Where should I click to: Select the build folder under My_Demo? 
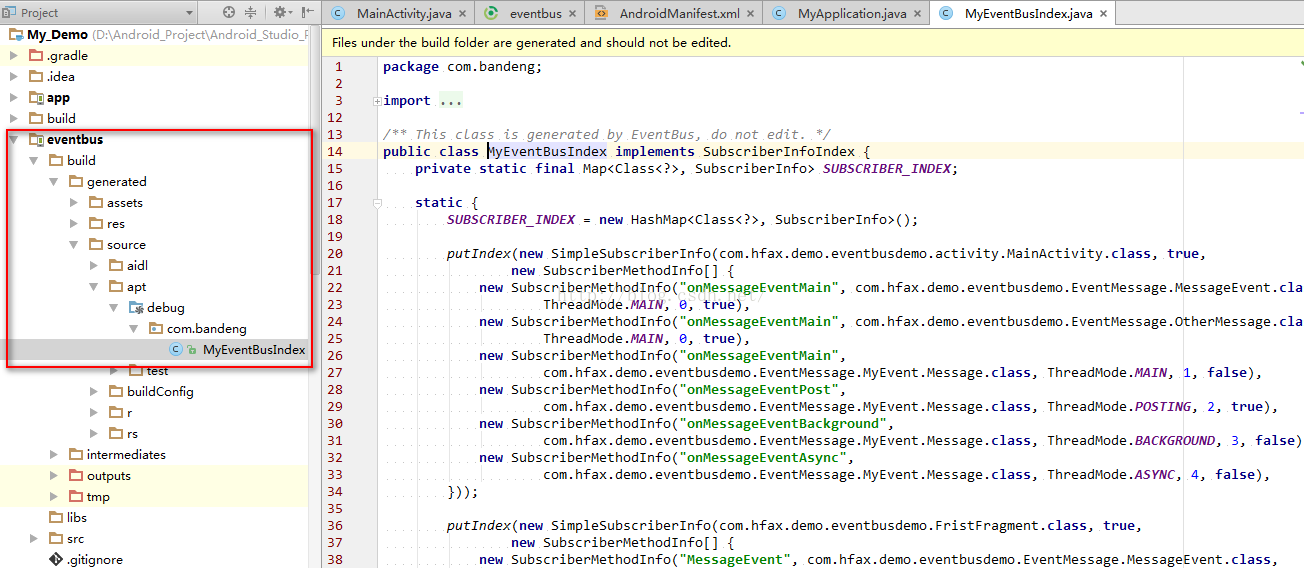(x=61, y=119)
